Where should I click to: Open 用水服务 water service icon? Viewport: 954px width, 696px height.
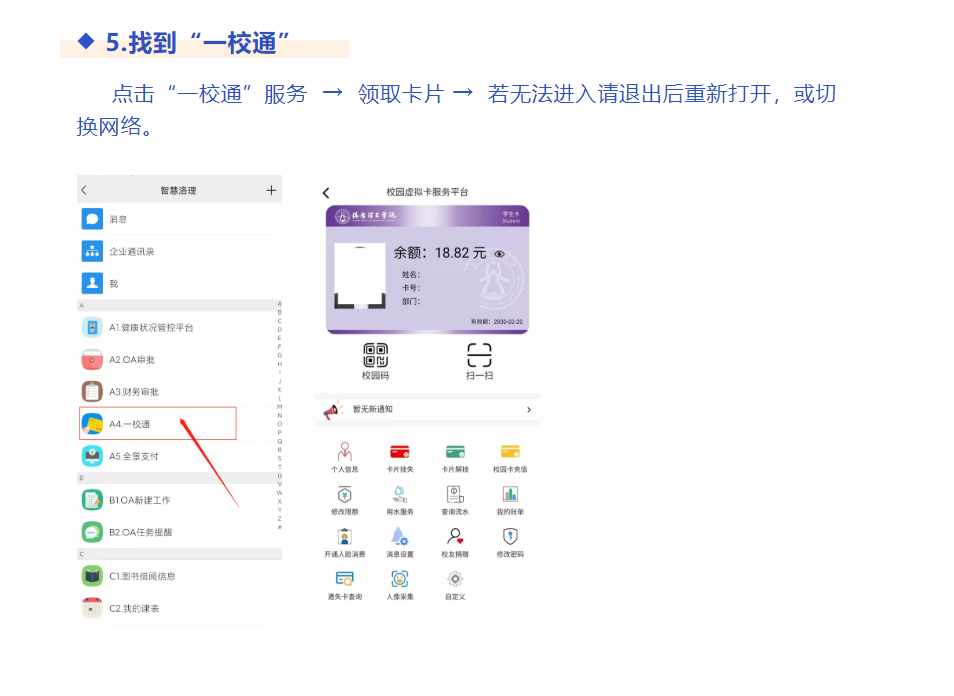coord(400,495)
